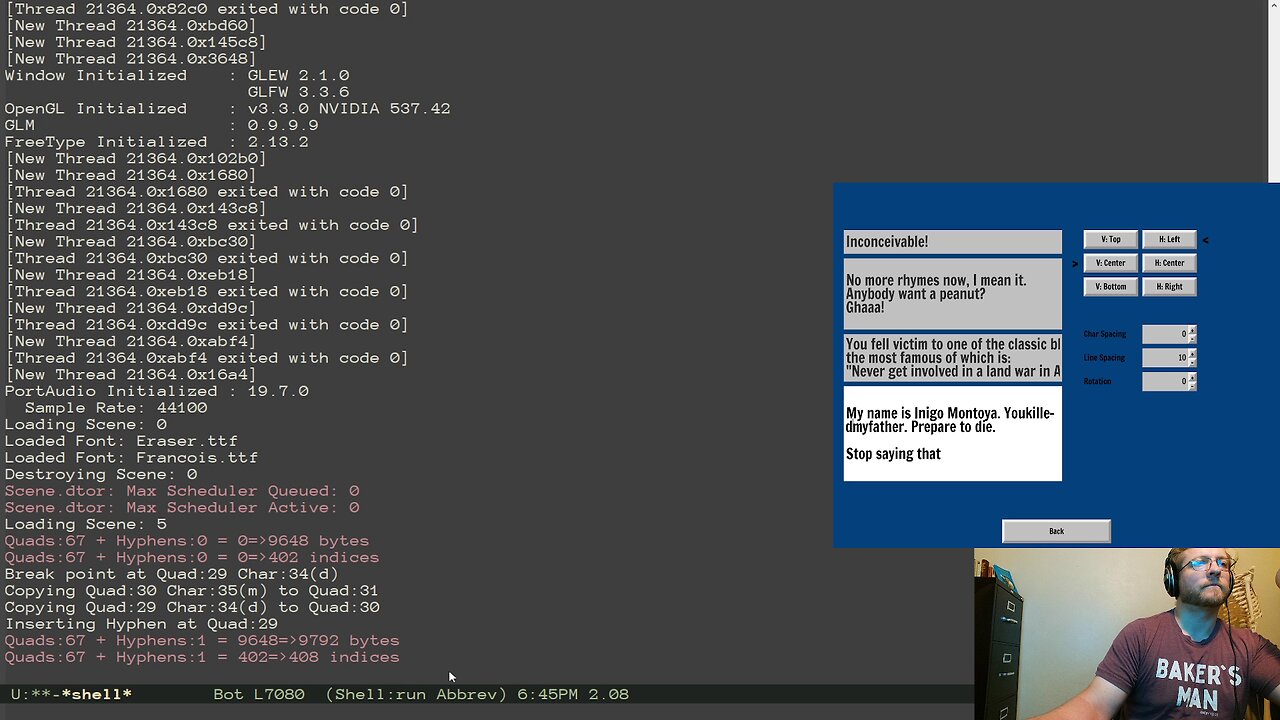Choose H: Center horizontal alignment
The height and width of the screenshot is (720, 1280).
click(1169, 263)
